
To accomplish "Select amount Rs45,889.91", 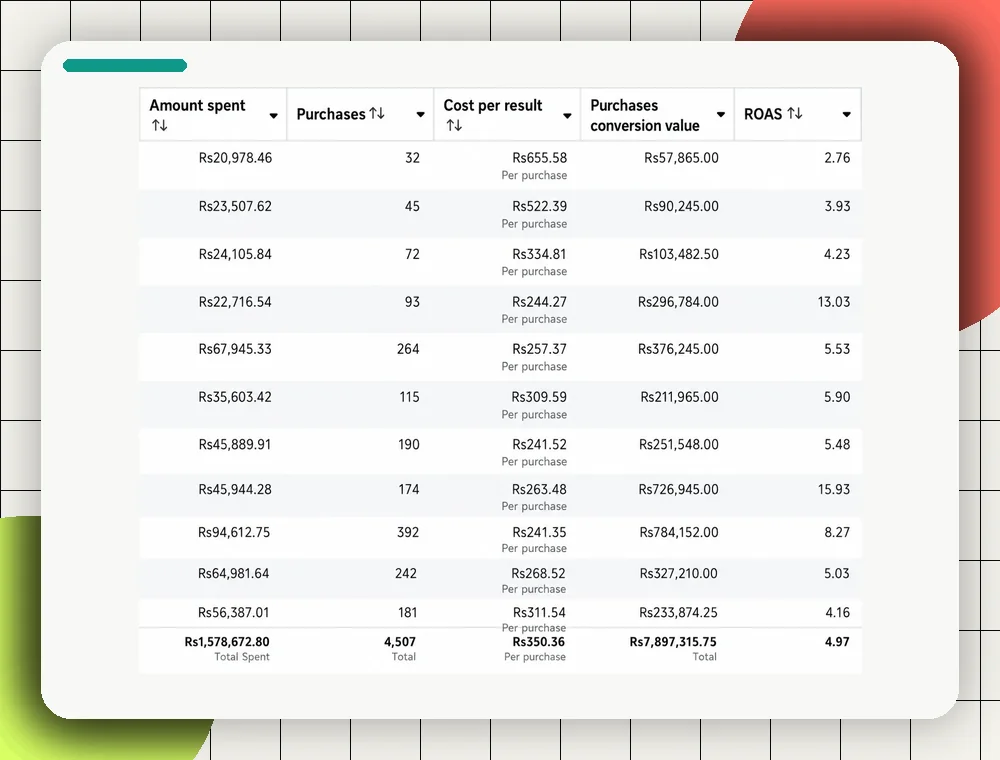I will click(x=235, y=444).
